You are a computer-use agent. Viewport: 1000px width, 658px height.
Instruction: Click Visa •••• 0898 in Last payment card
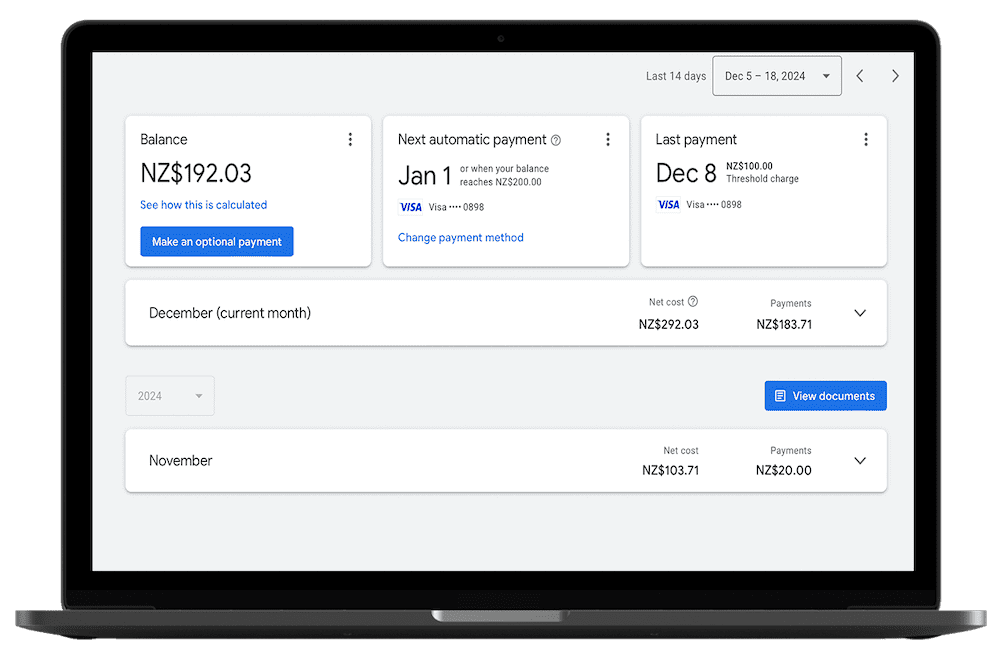tap(714, 205)
